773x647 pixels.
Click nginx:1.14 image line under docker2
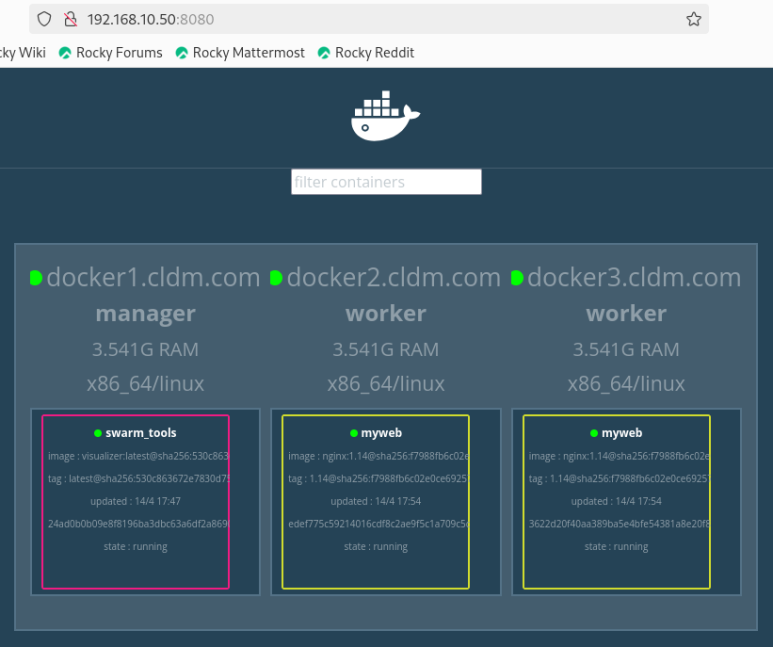379,456
